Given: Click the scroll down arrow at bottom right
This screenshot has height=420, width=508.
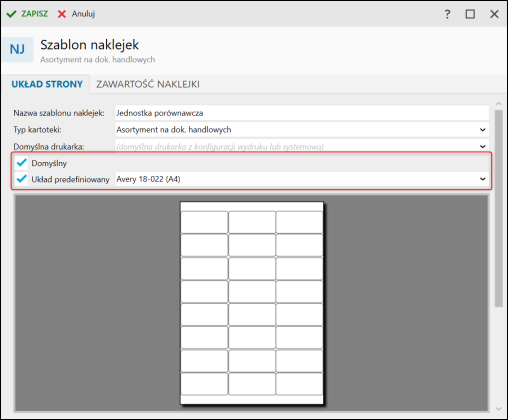Looking at the screenshot, I should (x=498, y=409).
